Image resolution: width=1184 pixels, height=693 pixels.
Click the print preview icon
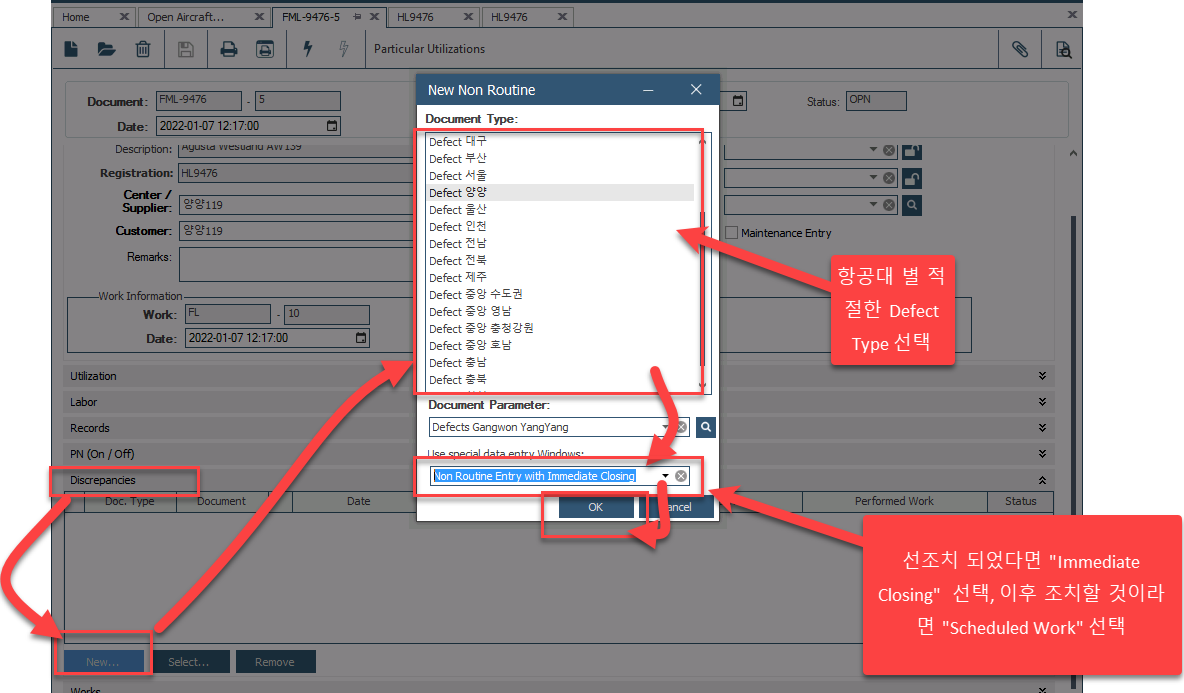click(264, 49)
